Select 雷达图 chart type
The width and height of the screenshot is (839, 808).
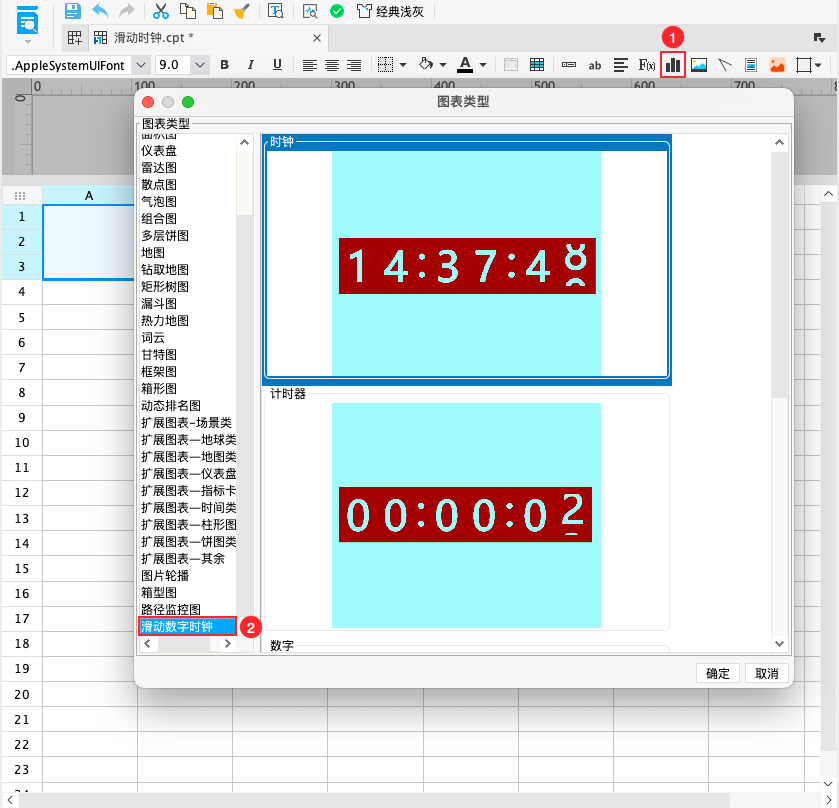click(x=159, y=168)
